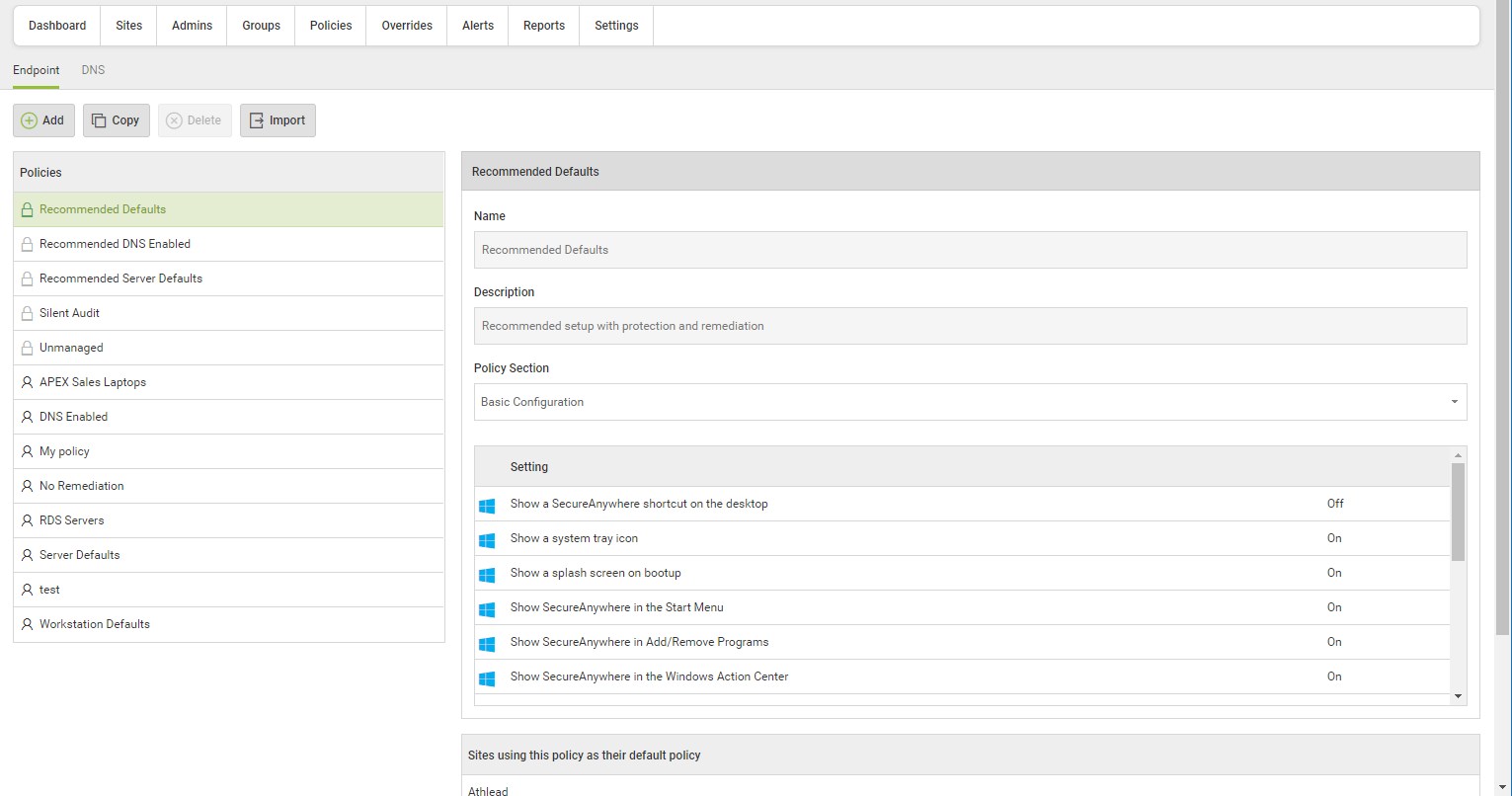Click the Off value for desktop shortcut setting
Screen dimensions: 1512x796
(1335, 504)
